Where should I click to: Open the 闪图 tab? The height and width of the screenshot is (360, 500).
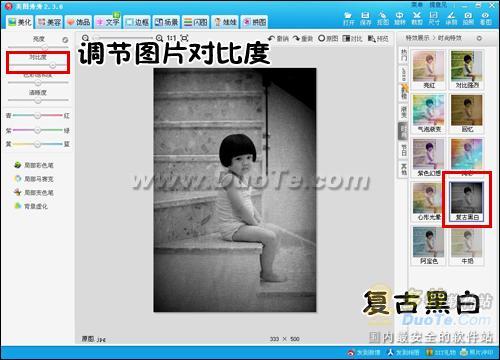[195, 22]
